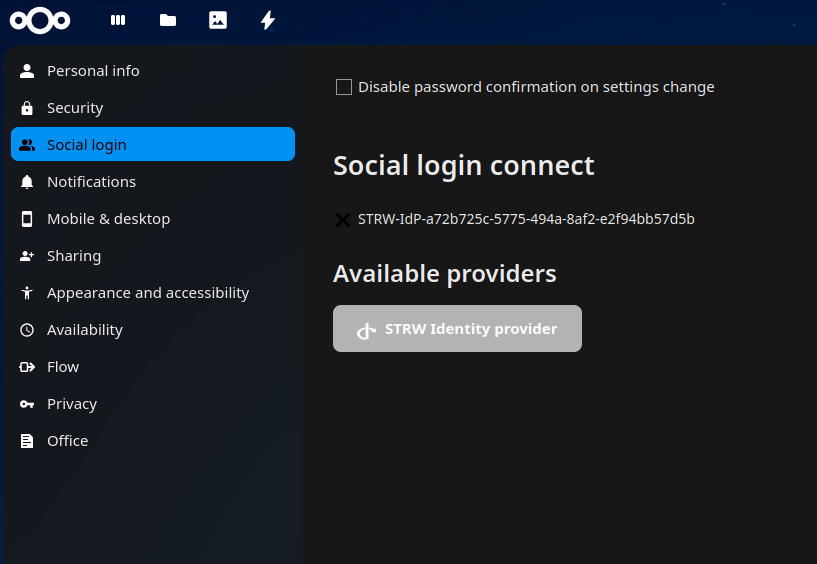817x564 pixels.
Task: Open Personal info settings
Action: 93,71
